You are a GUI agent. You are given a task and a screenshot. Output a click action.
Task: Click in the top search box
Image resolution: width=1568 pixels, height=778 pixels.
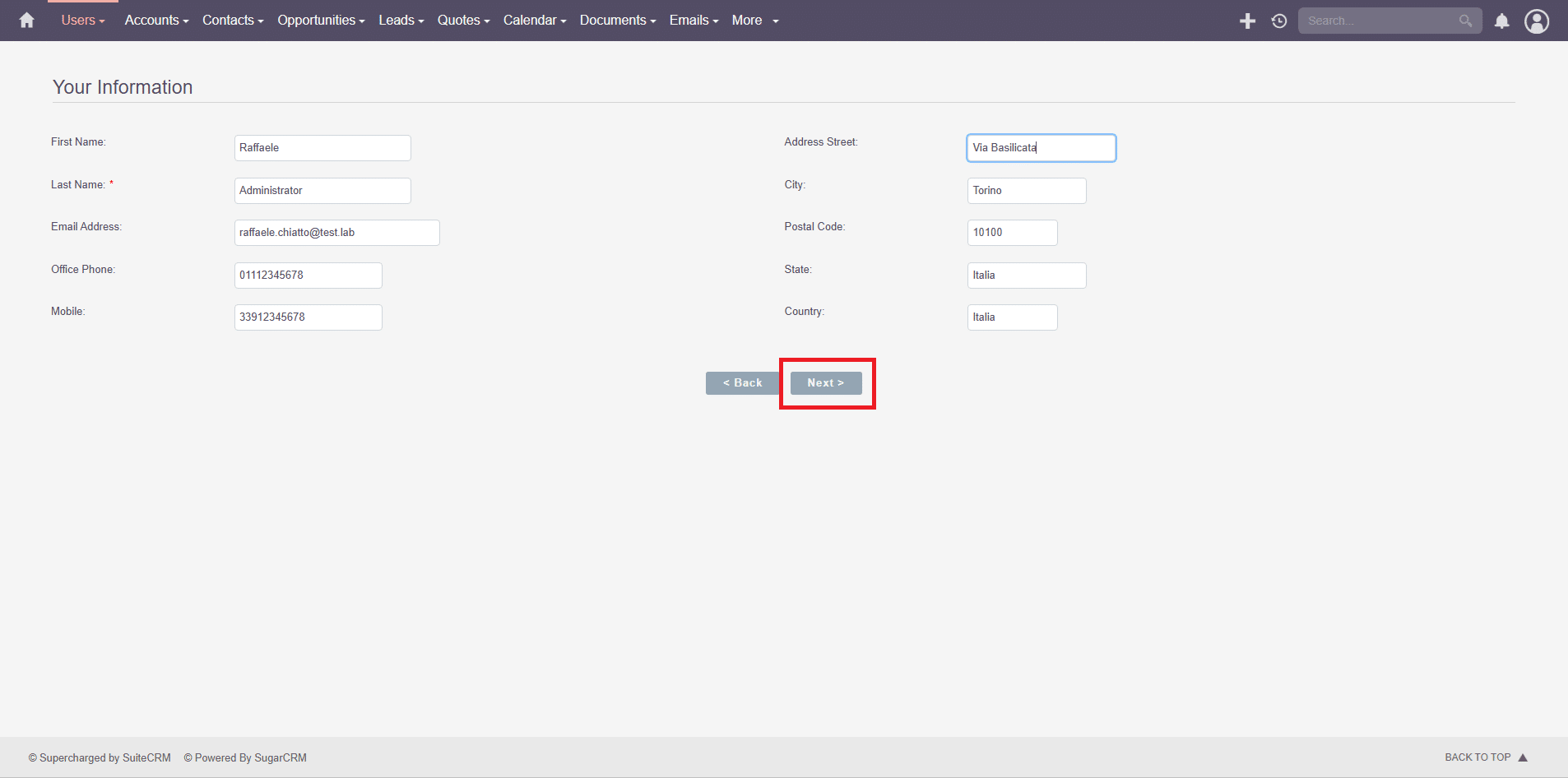[1378, 21]
